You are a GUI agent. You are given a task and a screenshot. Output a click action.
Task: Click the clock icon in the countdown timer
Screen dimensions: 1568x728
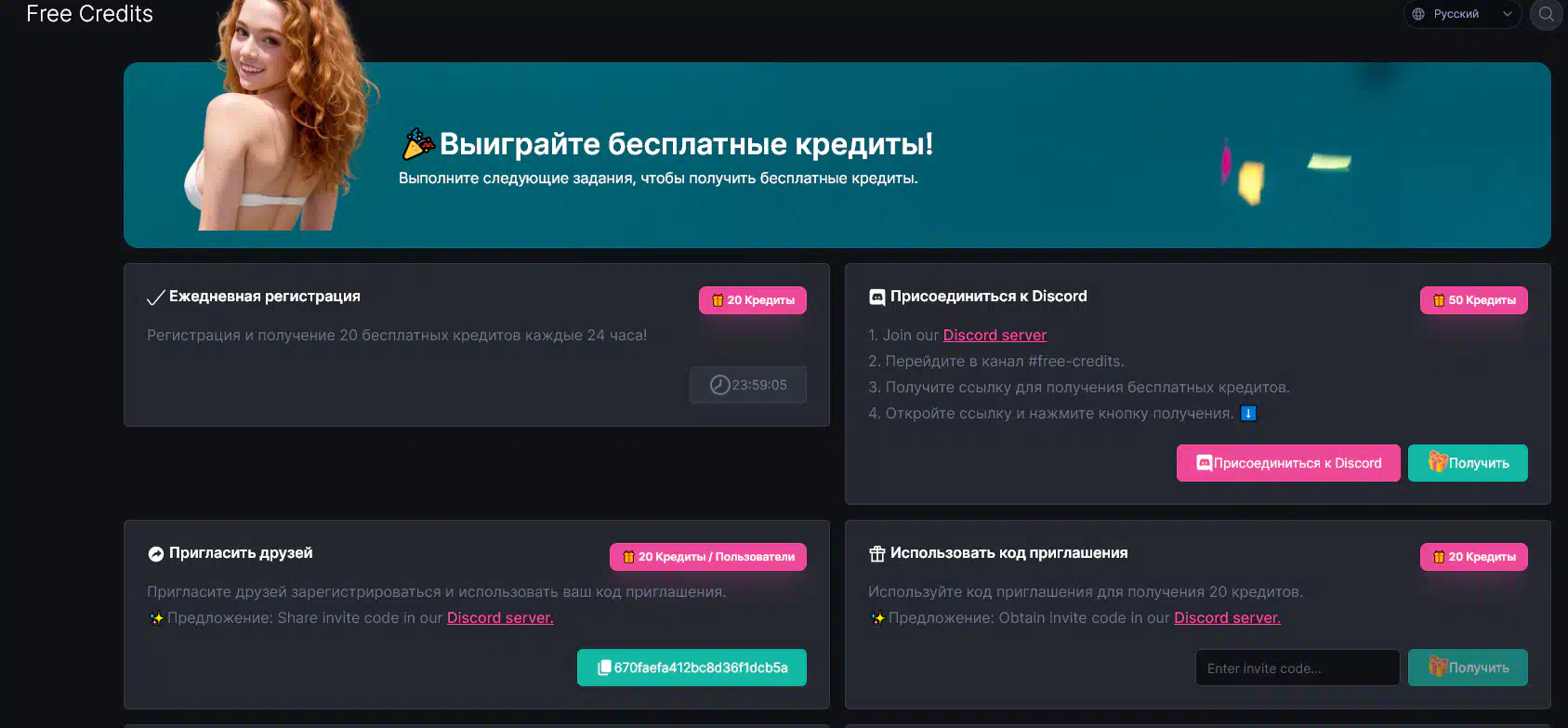tap(719, 385)
